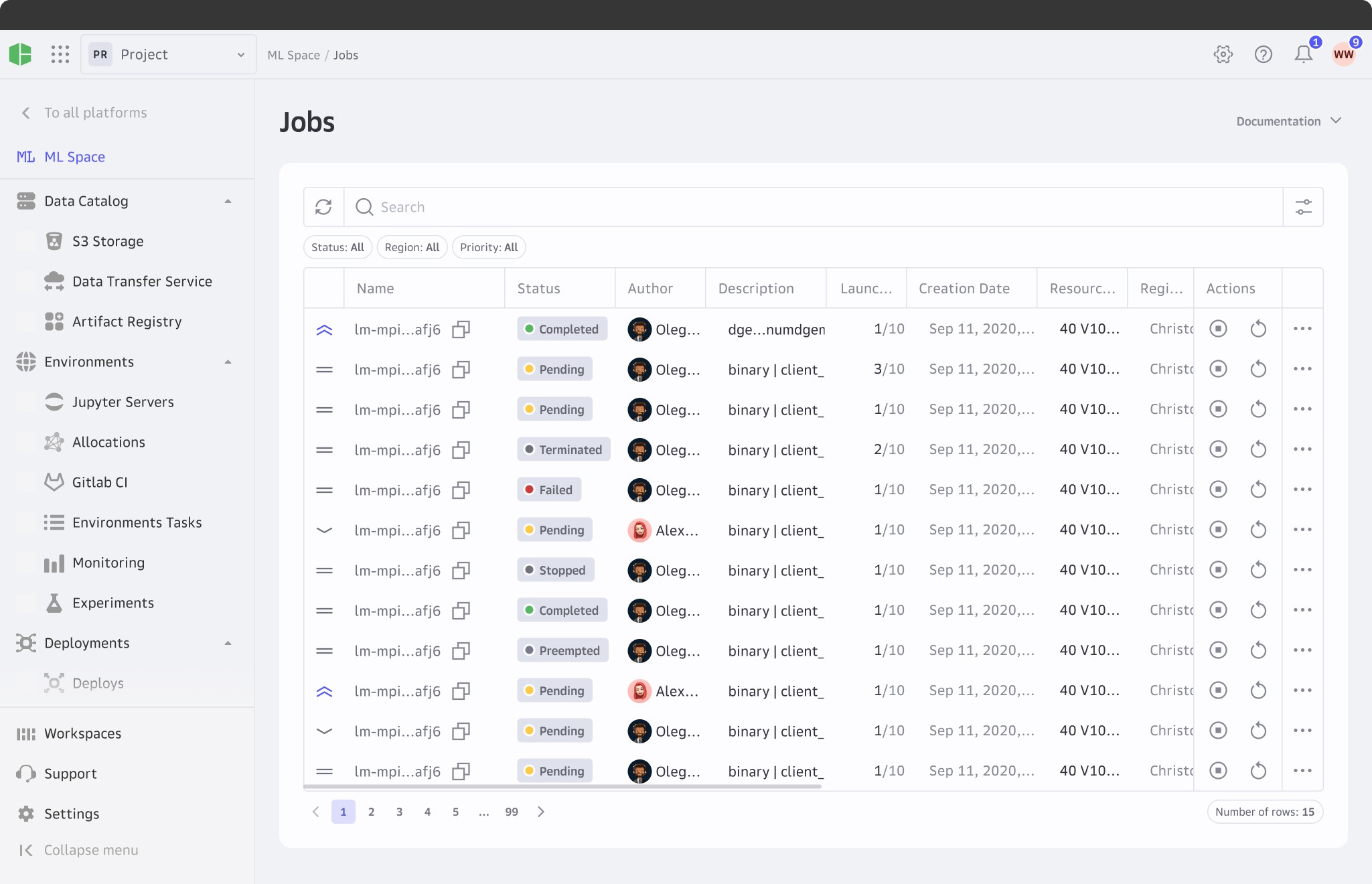Click the Terminated status badge
1372x884 pixels.
click(x=563, y=449)
